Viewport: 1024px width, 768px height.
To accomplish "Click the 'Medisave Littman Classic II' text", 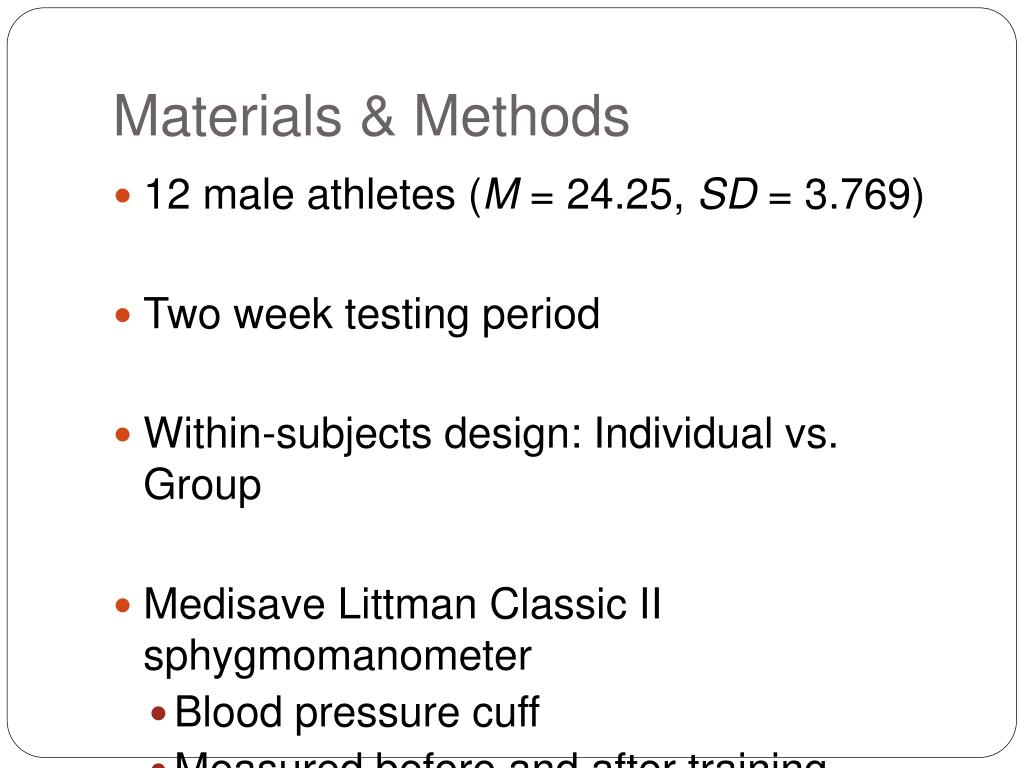I will [x=402, y=603].
